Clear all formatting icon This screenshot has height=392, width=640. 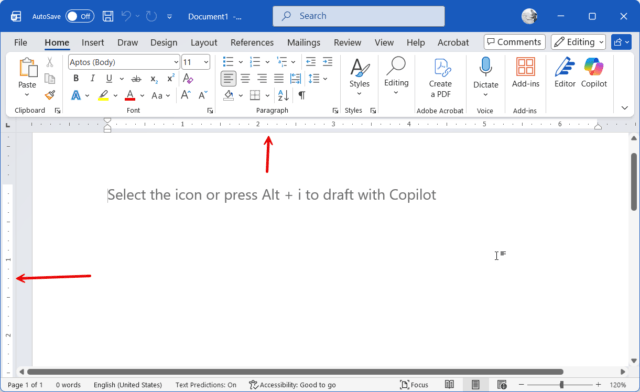pyautogui.click(x=188, y=78)
